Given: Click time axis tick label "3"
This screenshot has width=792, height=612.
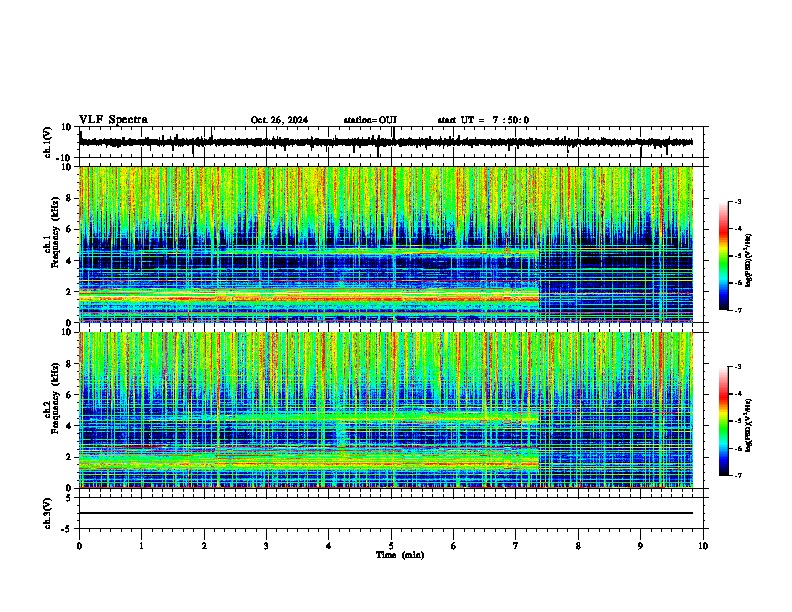Looking at the screenshot, I should click(266, 546).
